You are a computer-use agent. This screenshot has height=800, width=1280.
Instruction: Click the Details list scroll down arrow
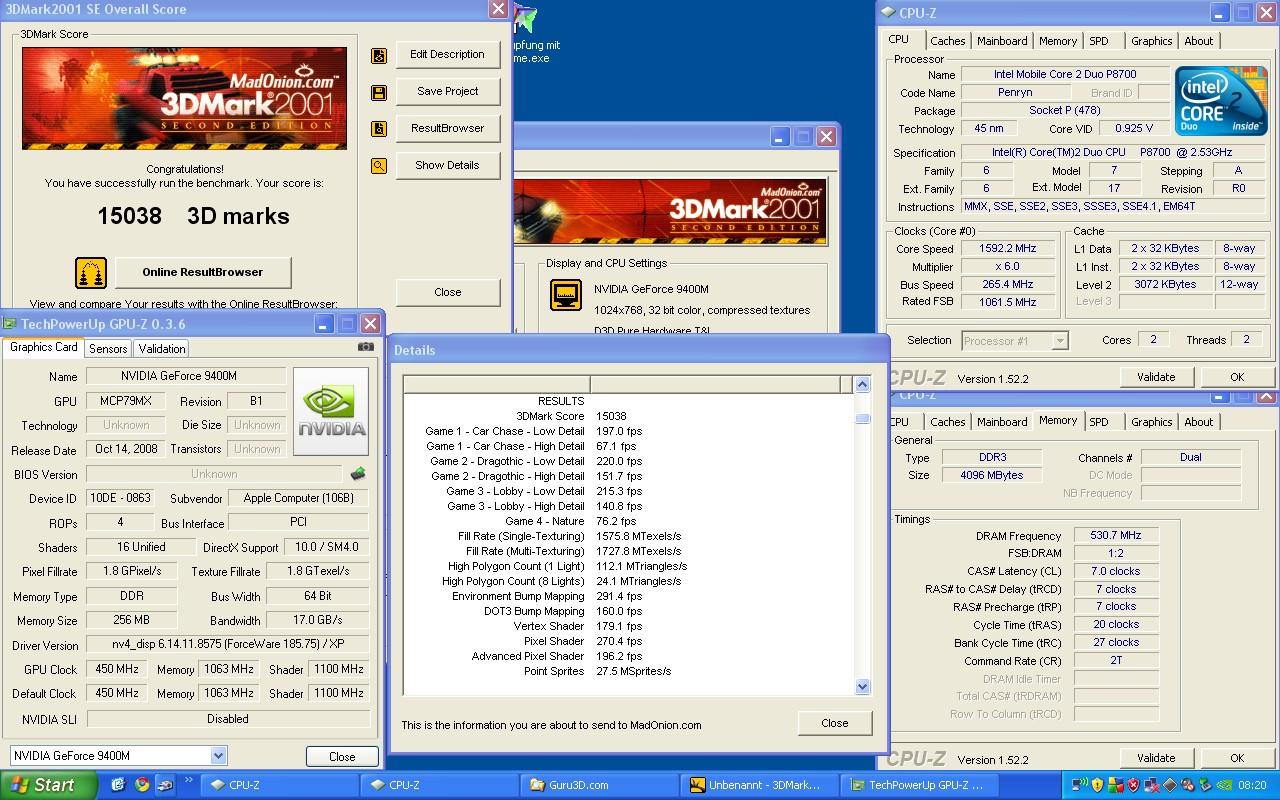tap(863, 686)
